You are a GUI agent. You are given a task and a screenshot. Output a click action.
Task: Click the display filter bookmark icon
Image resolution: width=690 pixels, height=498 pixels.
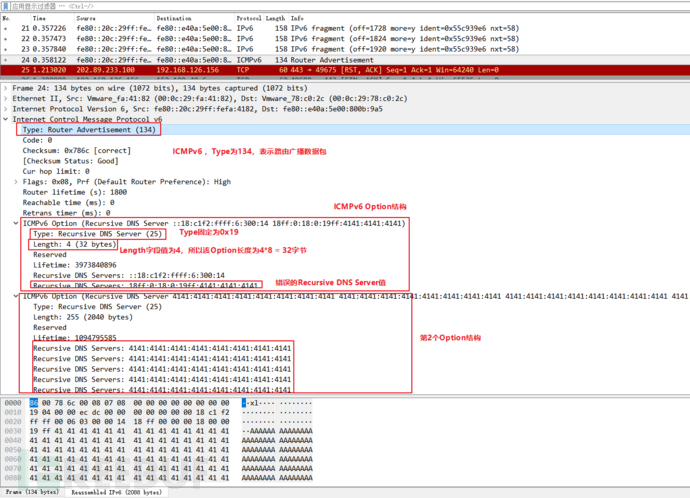[6, 6]
